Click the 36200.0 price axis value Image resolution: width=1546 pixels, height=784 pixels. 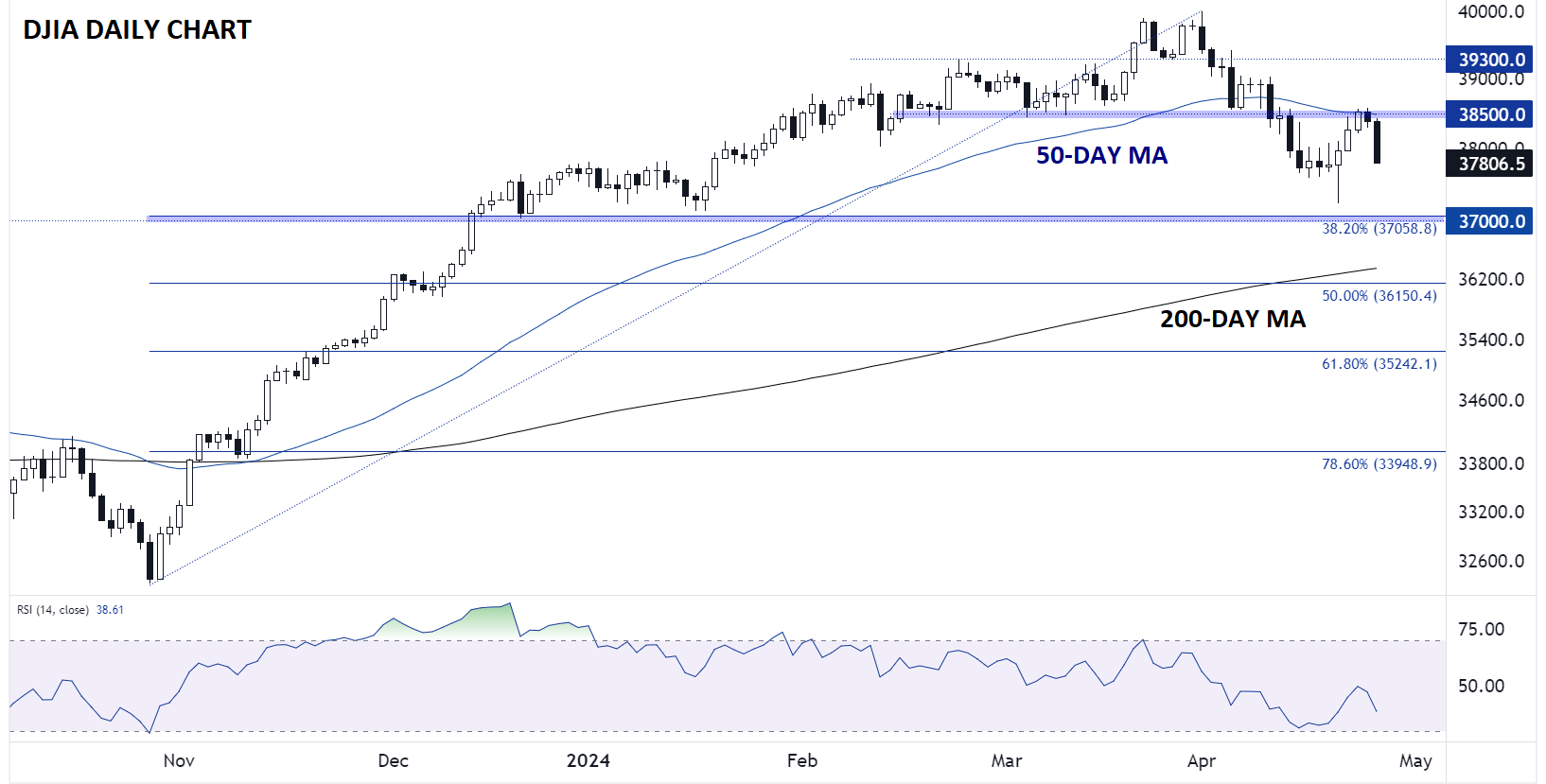point(1491,280)
